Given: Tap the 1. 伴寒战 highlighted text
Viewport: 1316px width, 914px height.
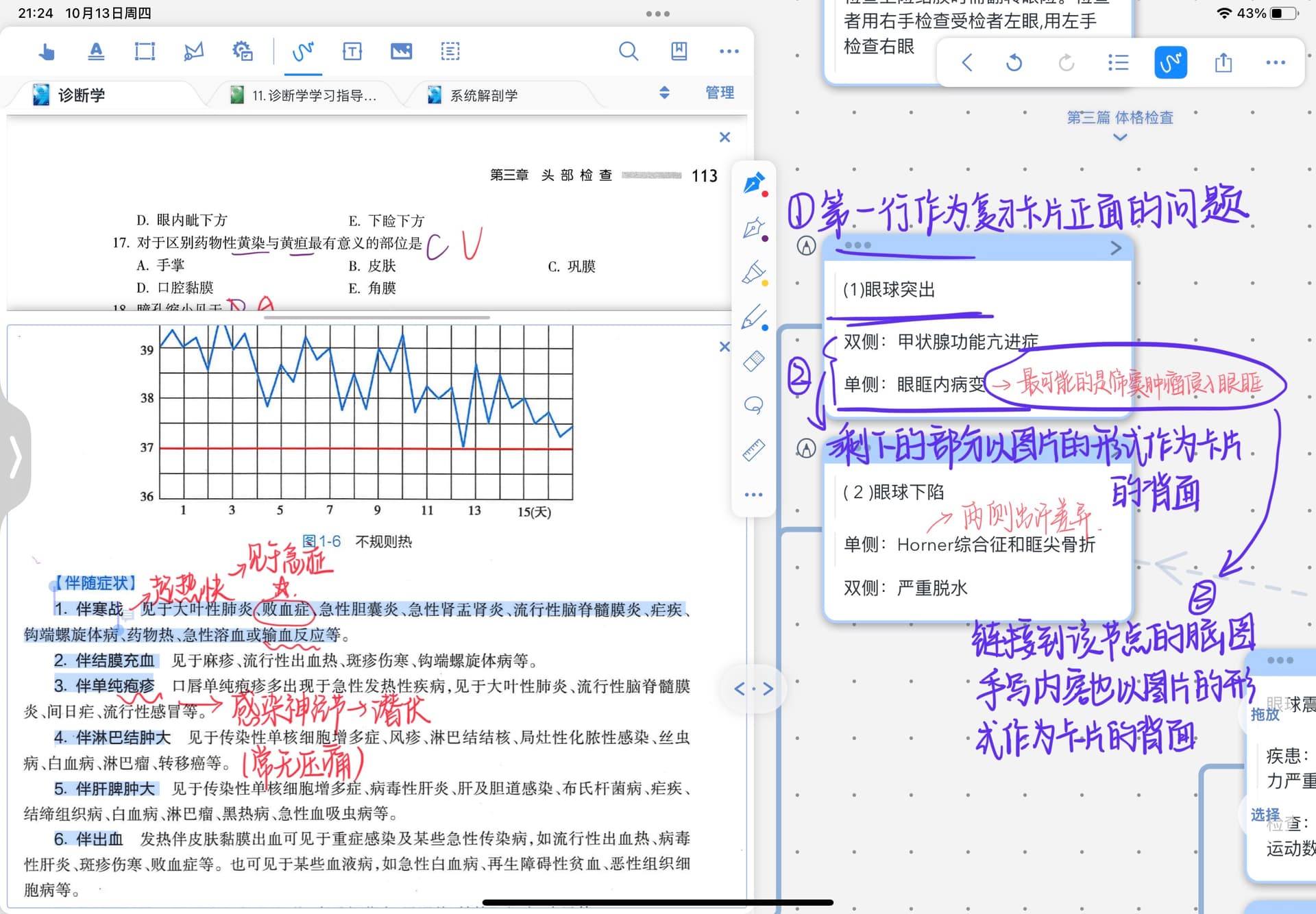Looking at the screenshot, I should tap(90, 609).
